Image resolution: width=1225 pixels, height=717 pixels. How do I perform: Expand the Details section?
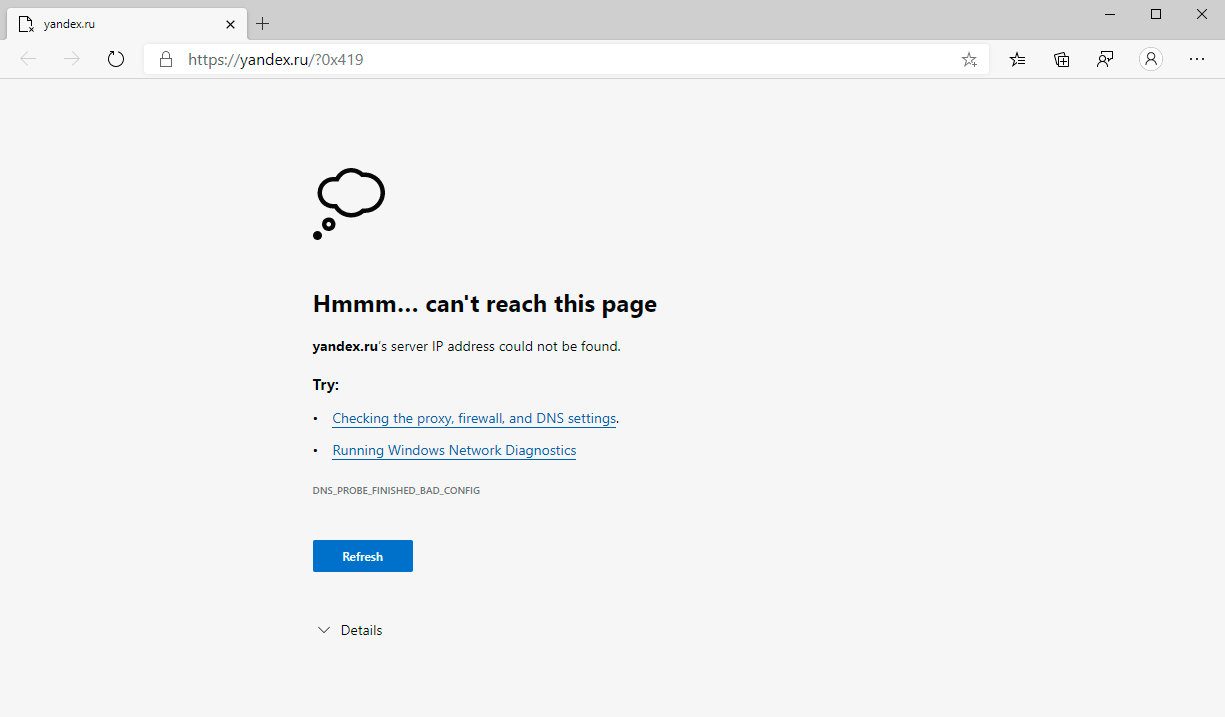350,630
